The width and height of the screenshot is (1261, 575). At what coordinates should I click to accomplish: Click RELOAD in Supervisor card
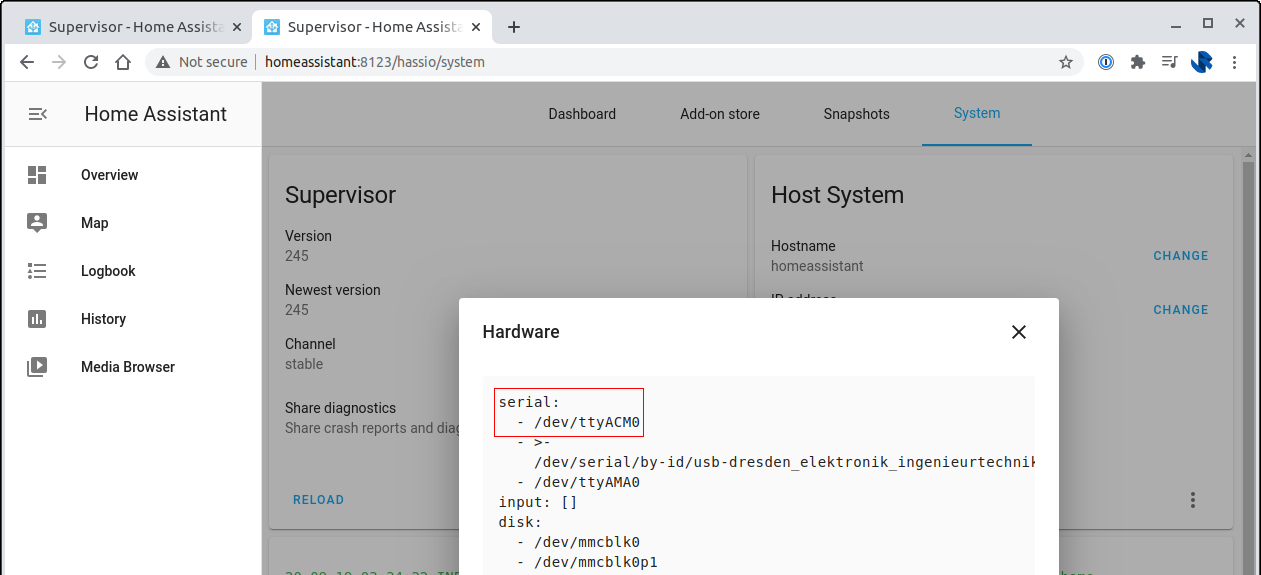pos(318,500)
